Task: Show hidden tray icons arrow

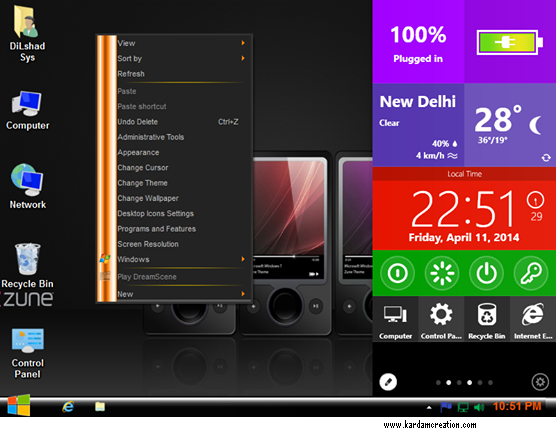Action: (x=429, y=407)
